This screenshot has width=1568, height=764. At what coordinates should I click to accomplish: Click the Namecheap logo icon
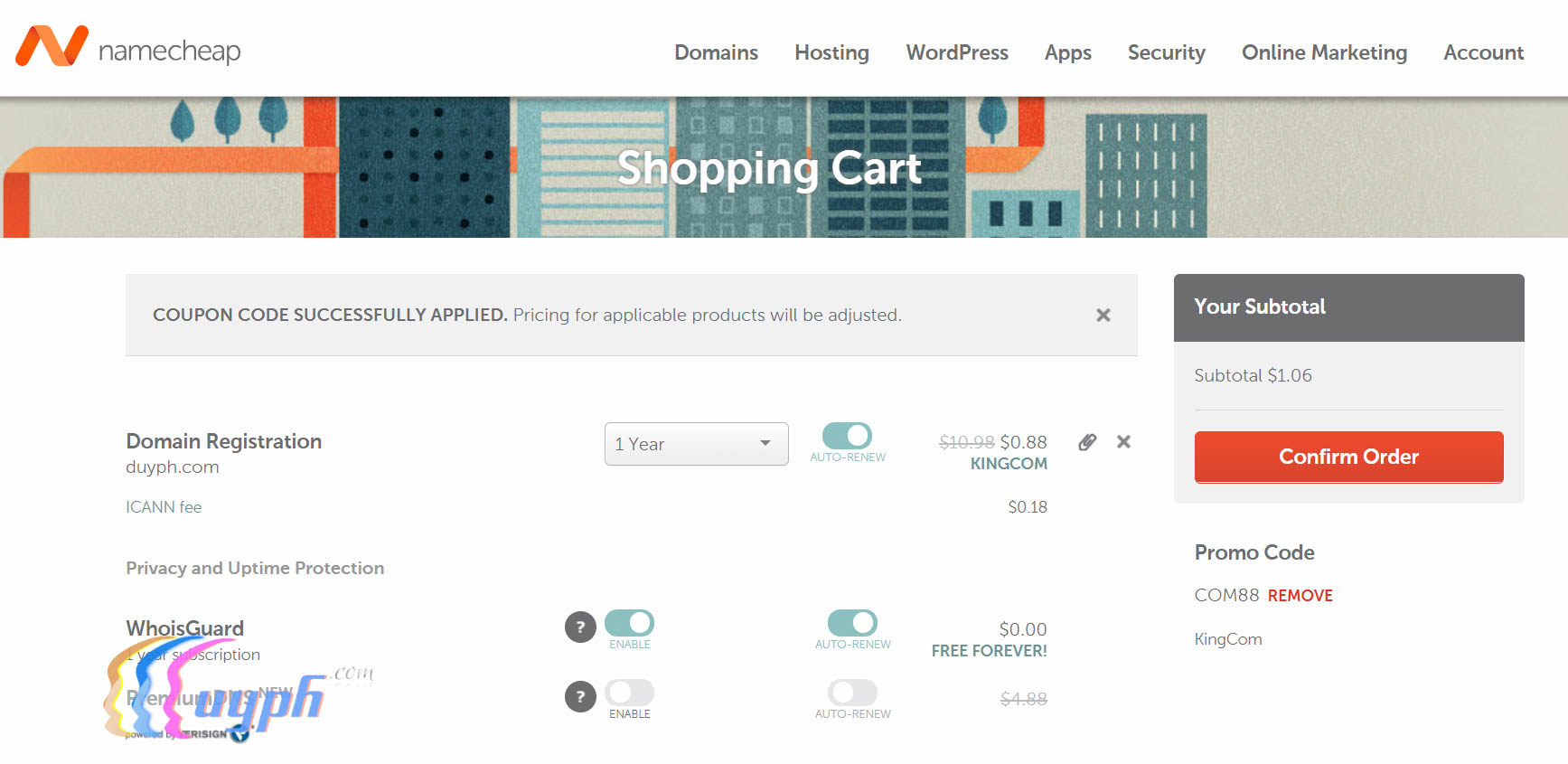(x=52, y=46)
